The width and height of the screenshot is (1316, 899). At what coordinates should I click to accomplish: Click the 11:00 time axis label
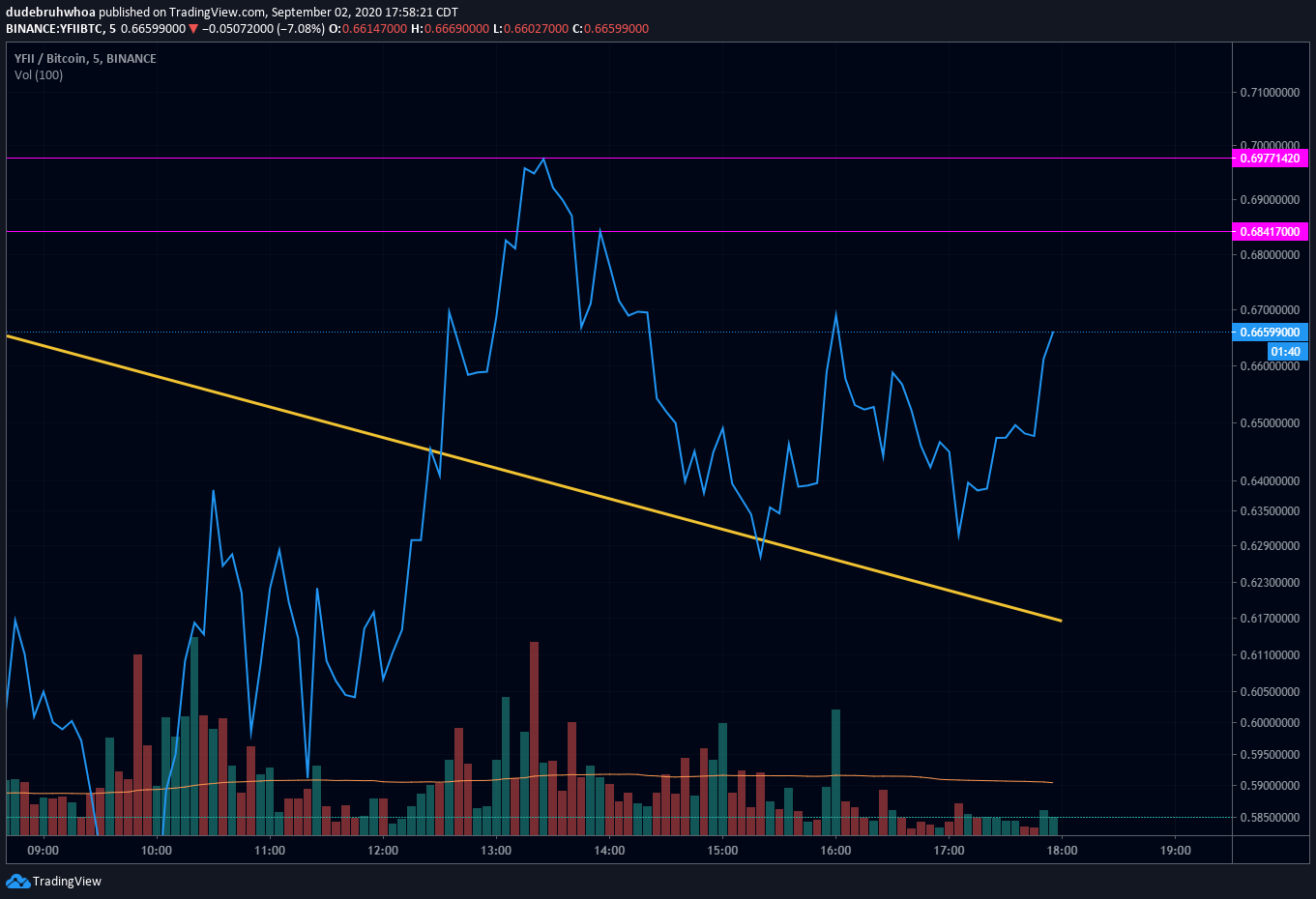click(270, 851)
